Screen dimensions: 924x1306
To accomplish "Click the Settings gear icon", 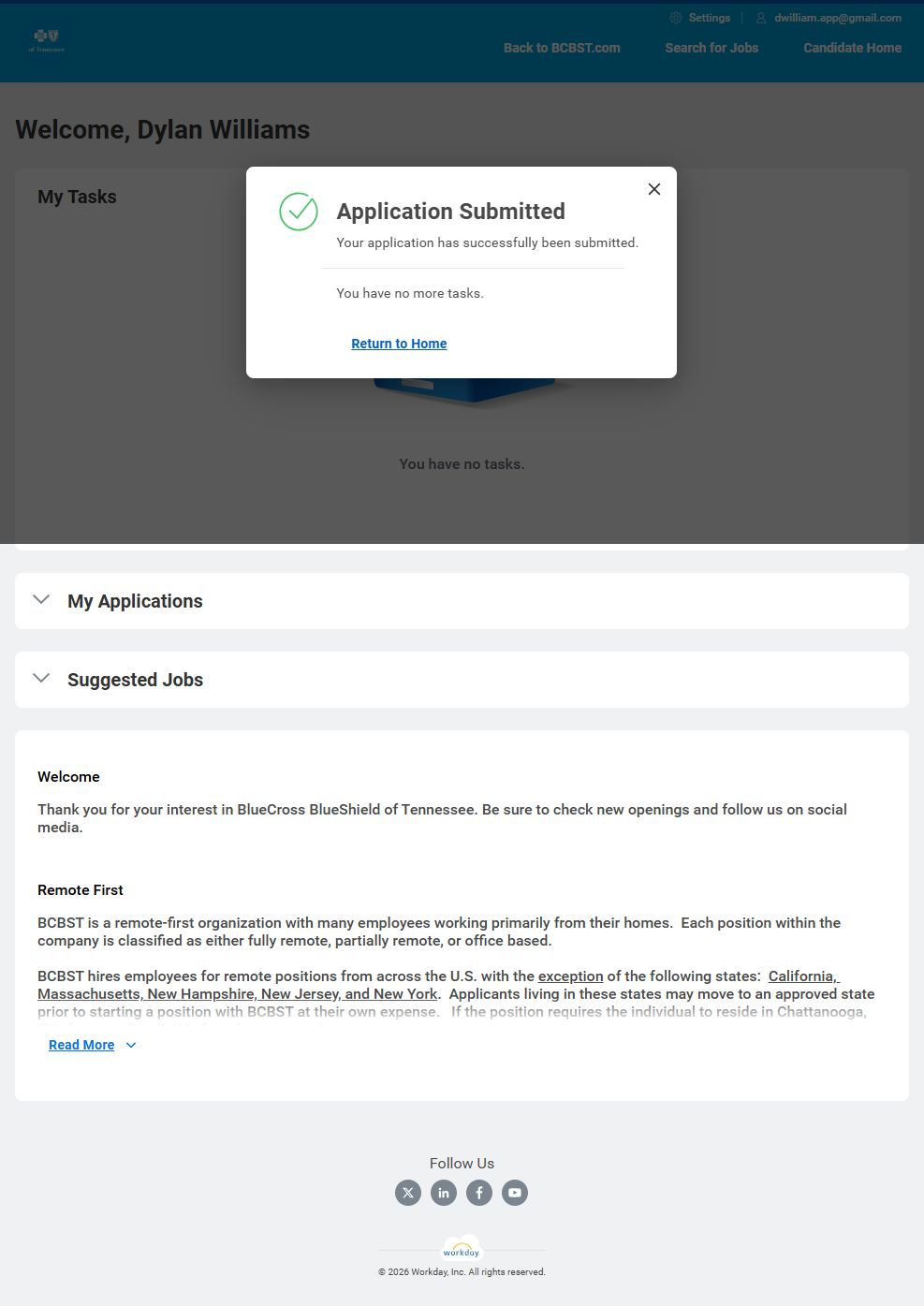I will (x=676, y=18).
